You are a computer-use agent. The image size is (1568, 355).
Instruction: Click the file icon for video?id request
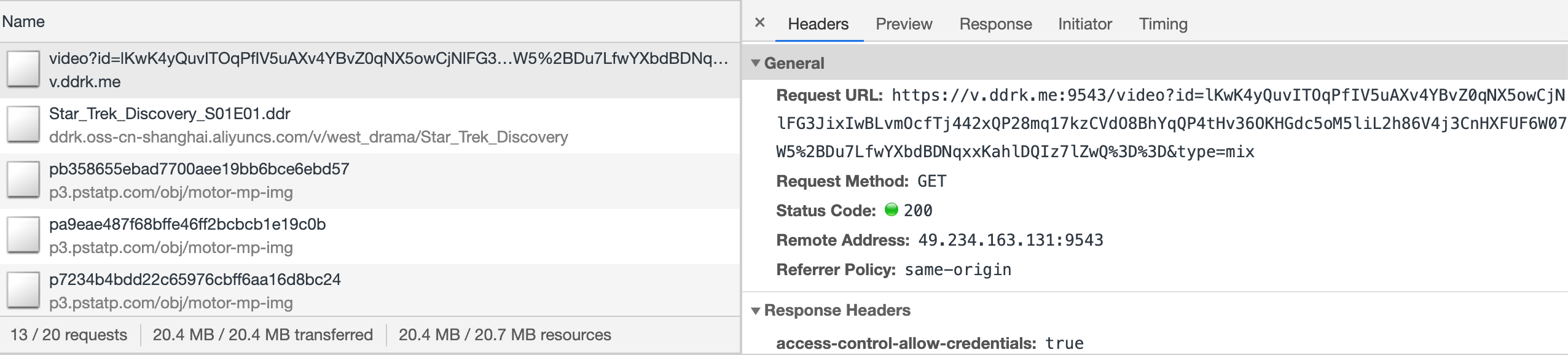click(23, 69)
